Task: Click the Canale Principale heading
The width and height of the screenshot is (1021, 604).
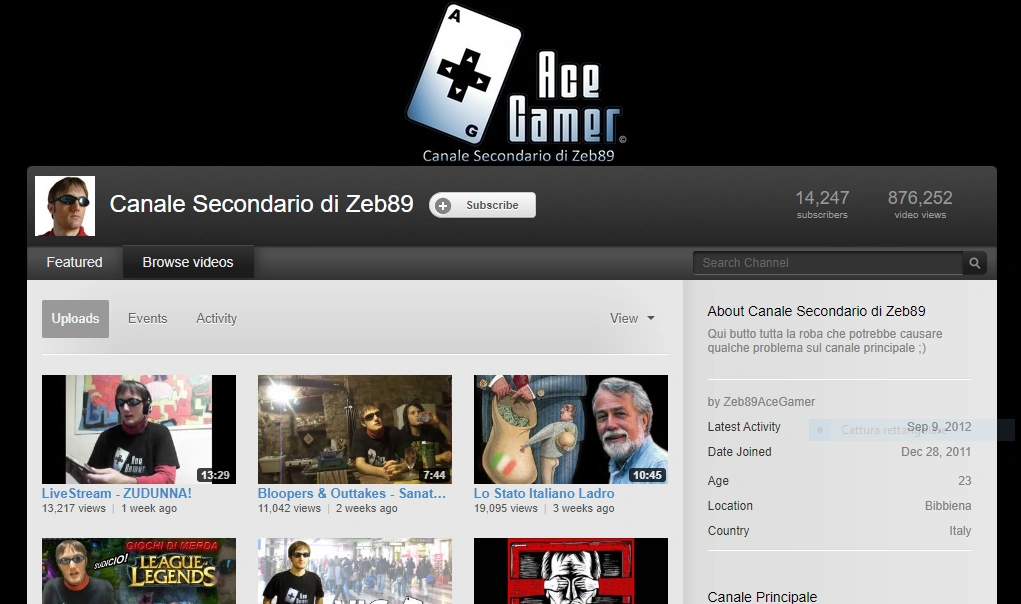Action: pos(762,597)
